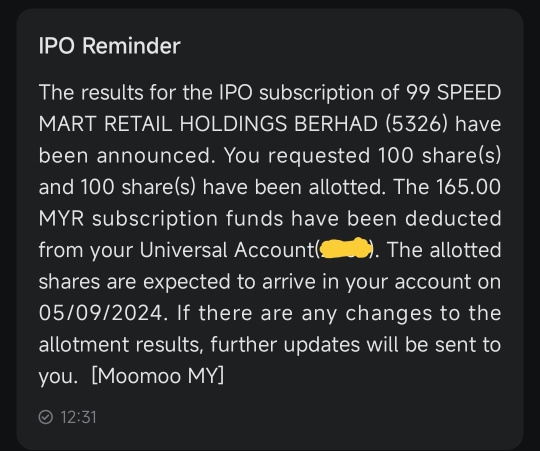Open the IPO Reminder title
Viewport: 540px width, 451px height.
click(x=110, y=45)
